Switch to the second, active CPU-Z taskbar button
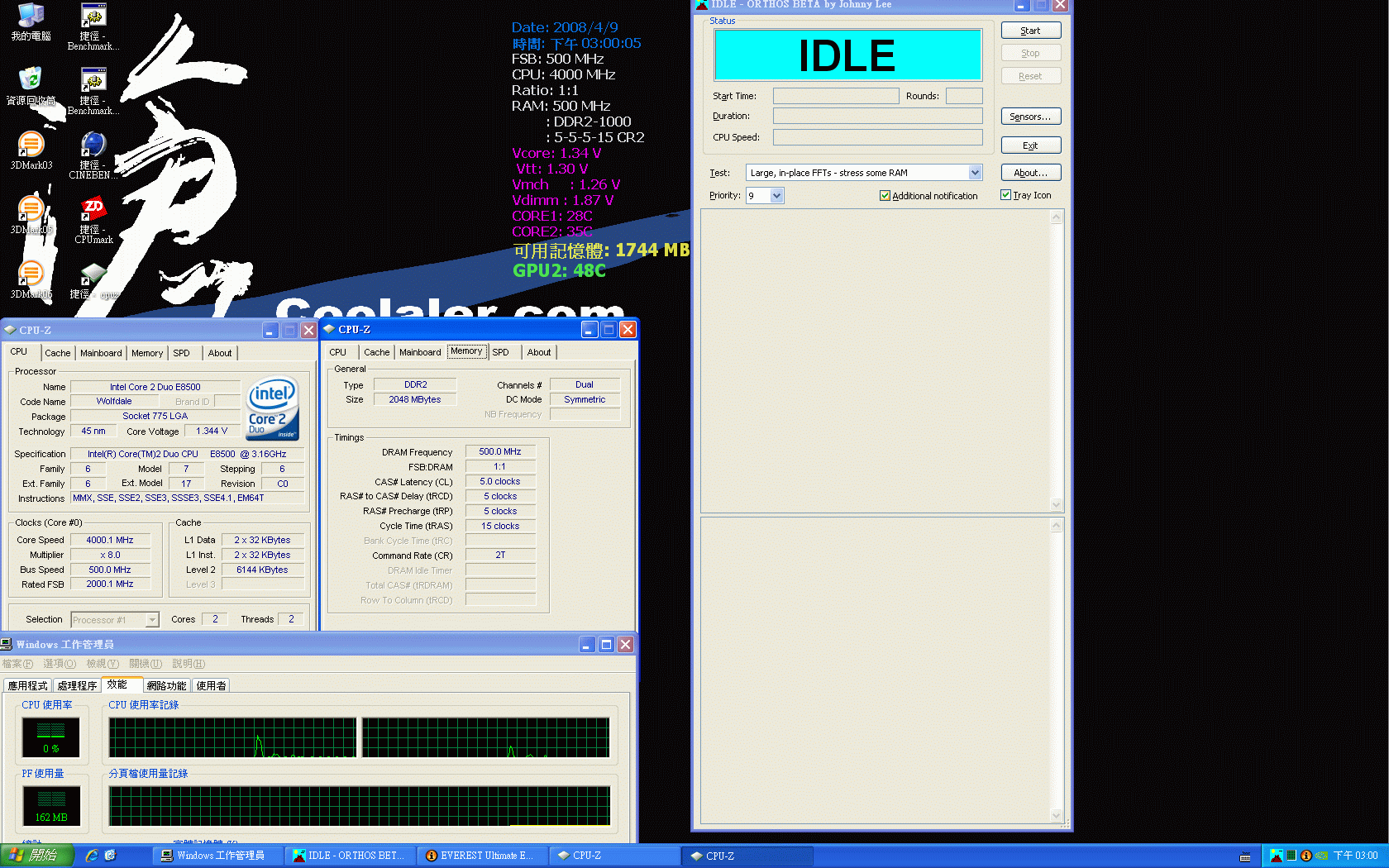The image size is (1389, 868). [x=748, y=856]
